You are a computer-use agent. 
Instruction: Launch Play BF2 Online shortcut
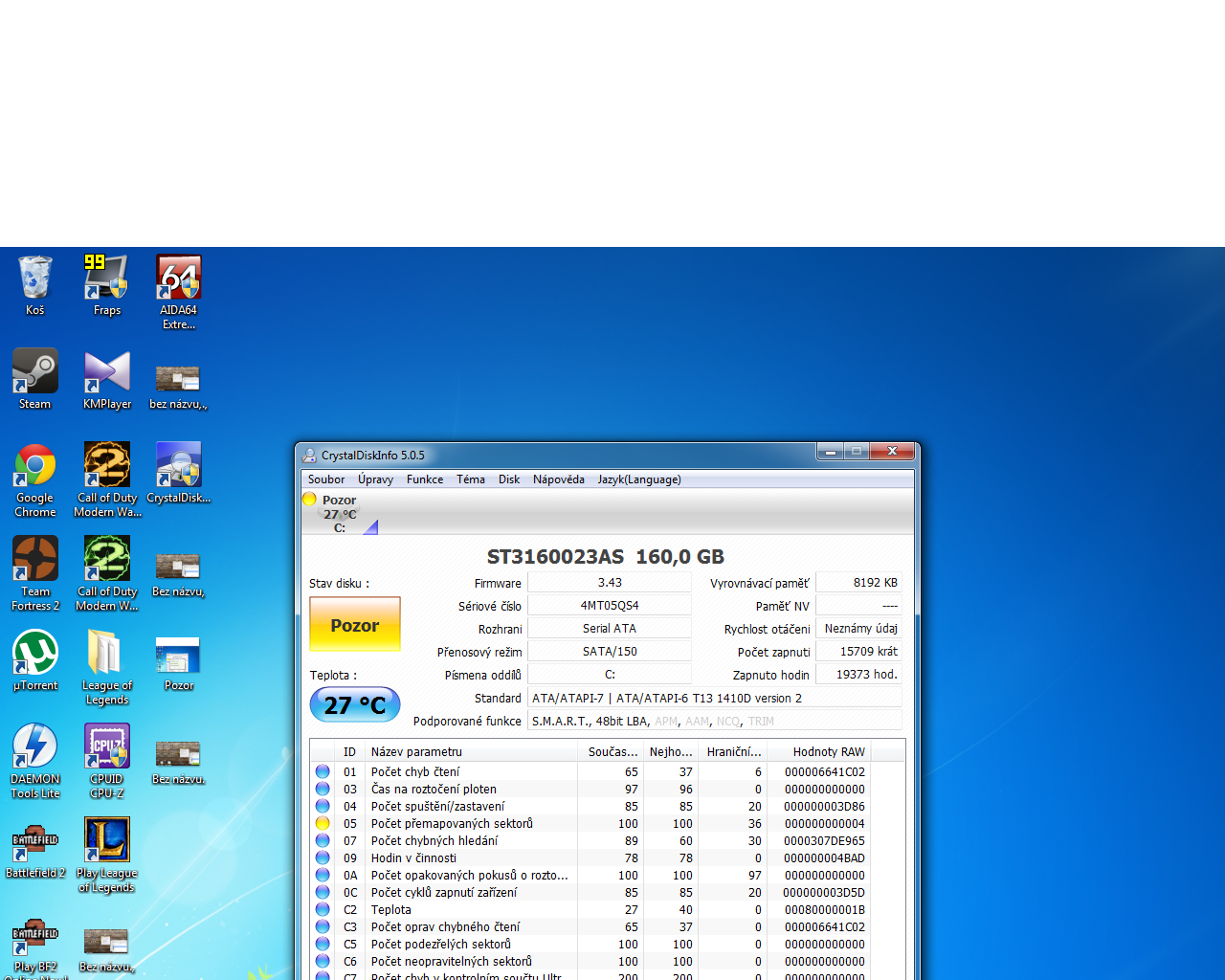tap(35, 948)
